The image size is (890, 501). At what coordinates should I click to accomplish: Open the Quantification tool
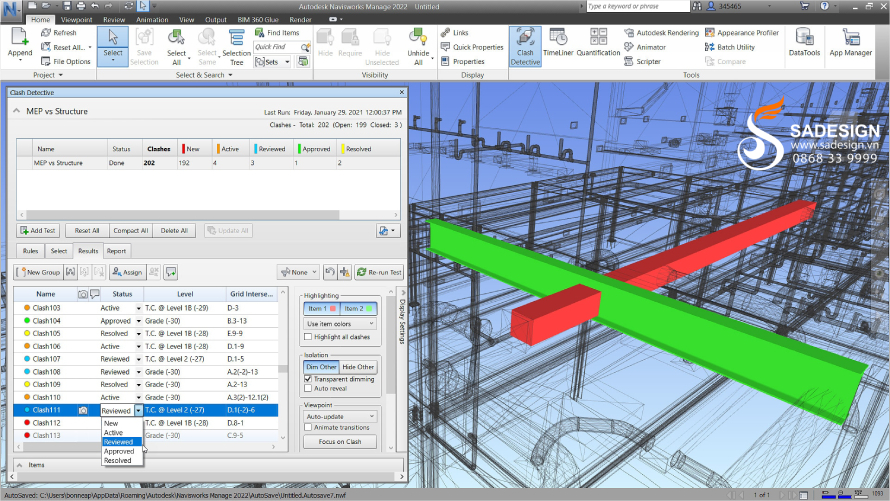598,43
